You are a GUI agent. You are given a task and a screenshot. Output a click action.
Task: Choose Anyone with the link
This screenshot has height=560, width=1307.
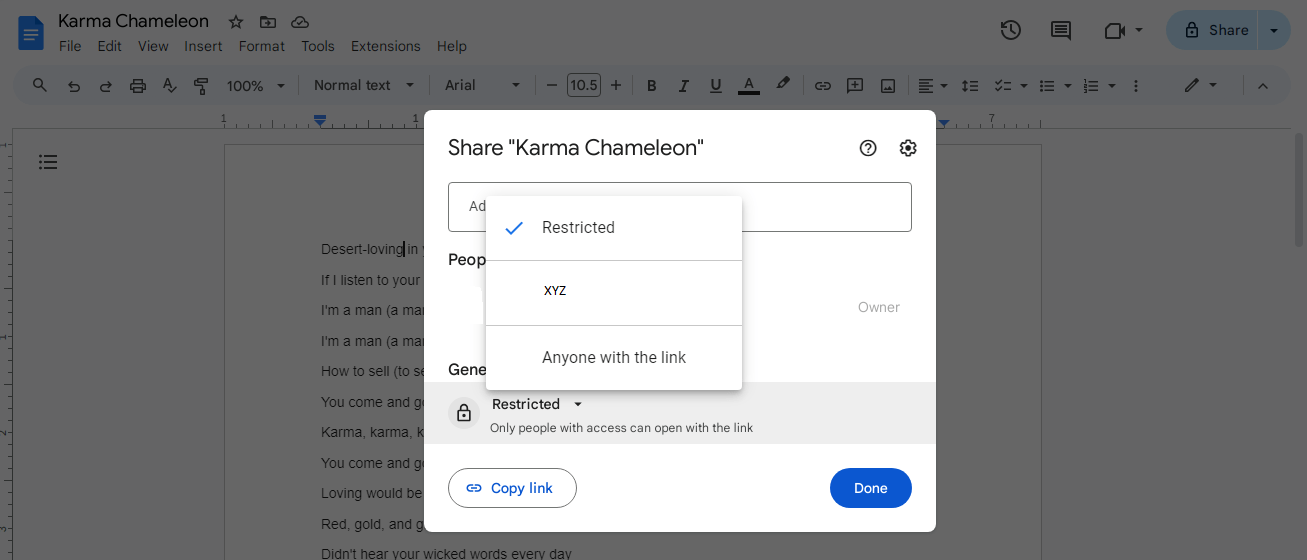point(614,357)
